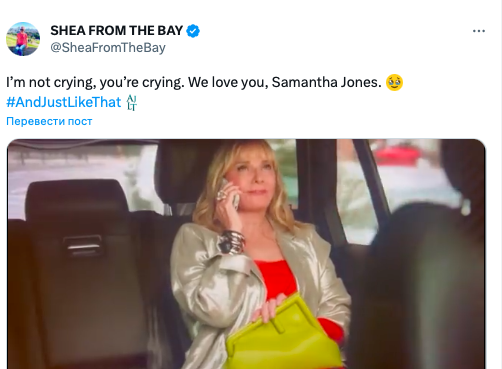Click the silver bracelets in the video
Screen dimensions: 502x369
coord(231,242)
